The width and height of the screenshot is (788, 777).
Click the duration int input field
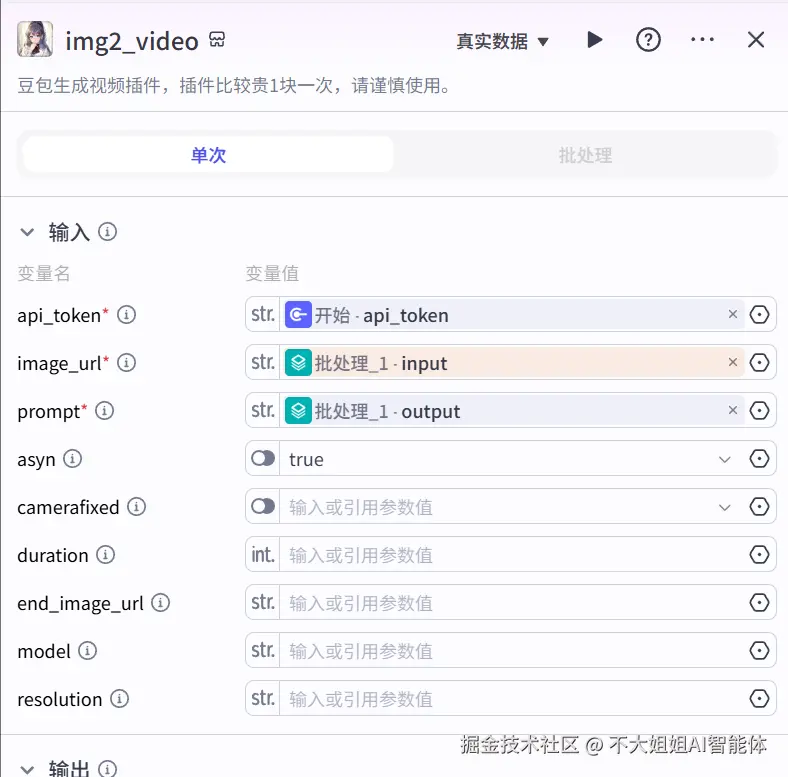(x=511, y=555)
